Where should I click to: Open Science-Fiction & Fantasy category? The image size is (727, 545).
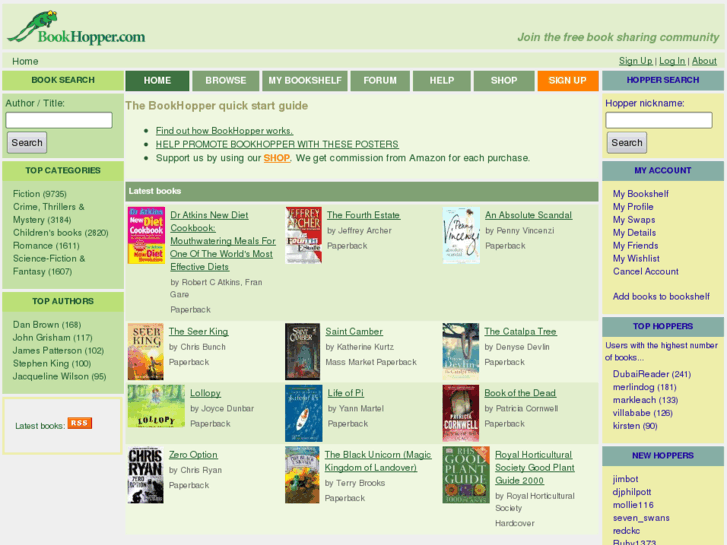[49, 265]
